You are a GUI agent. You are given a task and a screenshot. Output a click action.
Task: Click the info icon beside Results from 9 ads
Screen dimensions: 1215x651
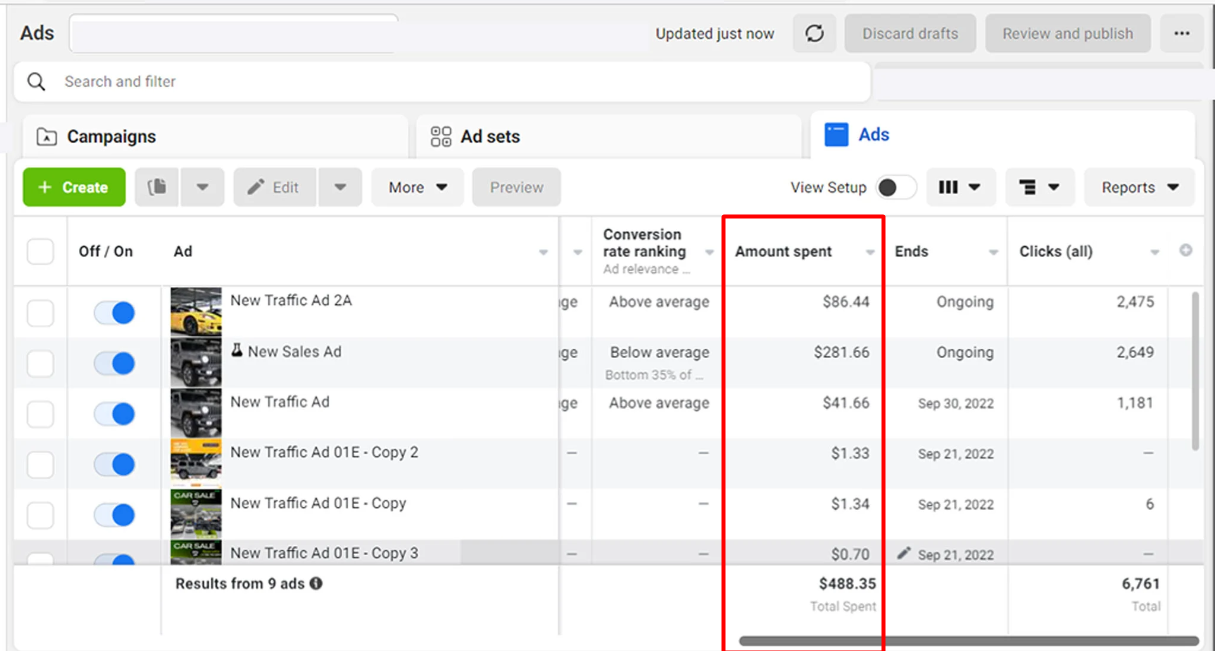point(316,583)
